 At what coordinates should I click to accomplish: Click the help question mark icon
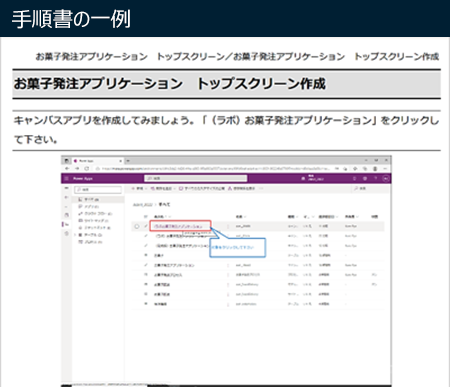click(375, 179)
